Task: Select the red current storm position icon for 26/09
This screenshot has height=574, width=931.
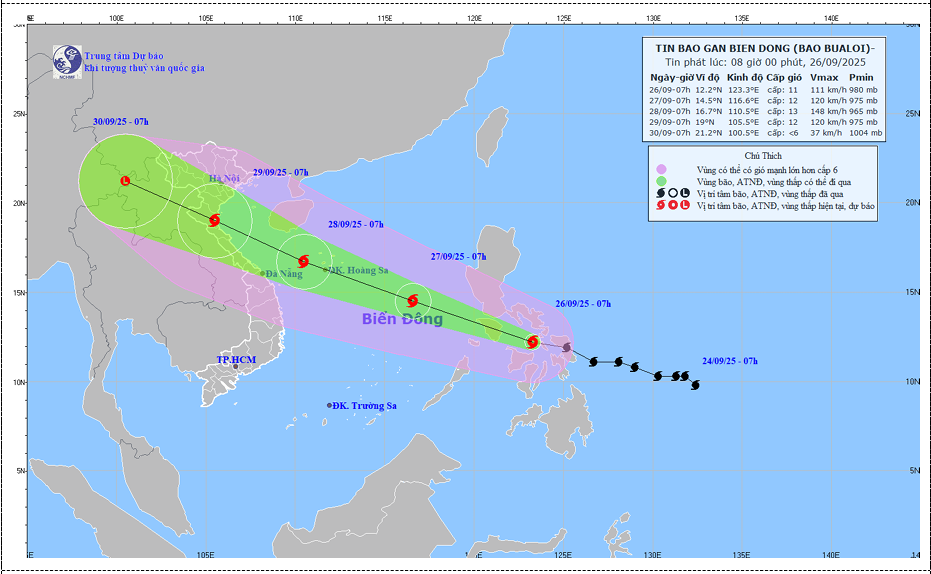Action: click(532, 342)
